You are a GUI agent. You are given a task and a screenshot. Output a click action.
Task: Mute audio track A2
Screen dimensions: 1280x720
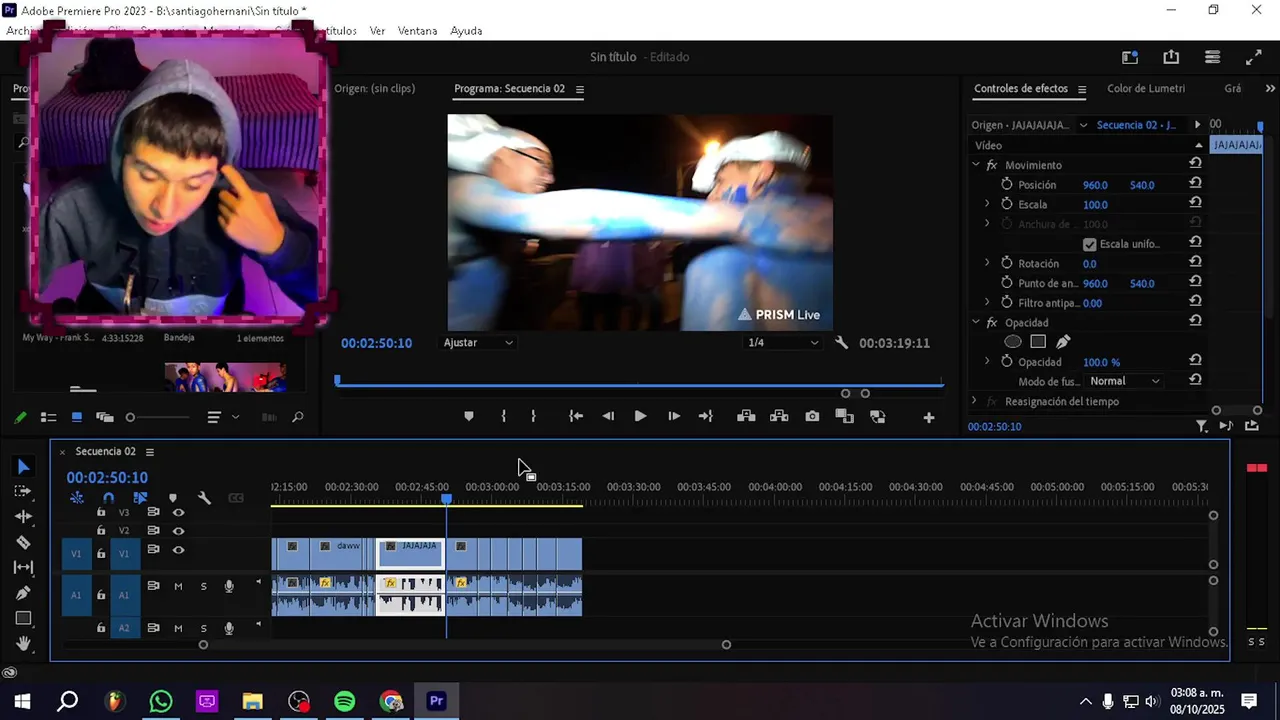178,629
